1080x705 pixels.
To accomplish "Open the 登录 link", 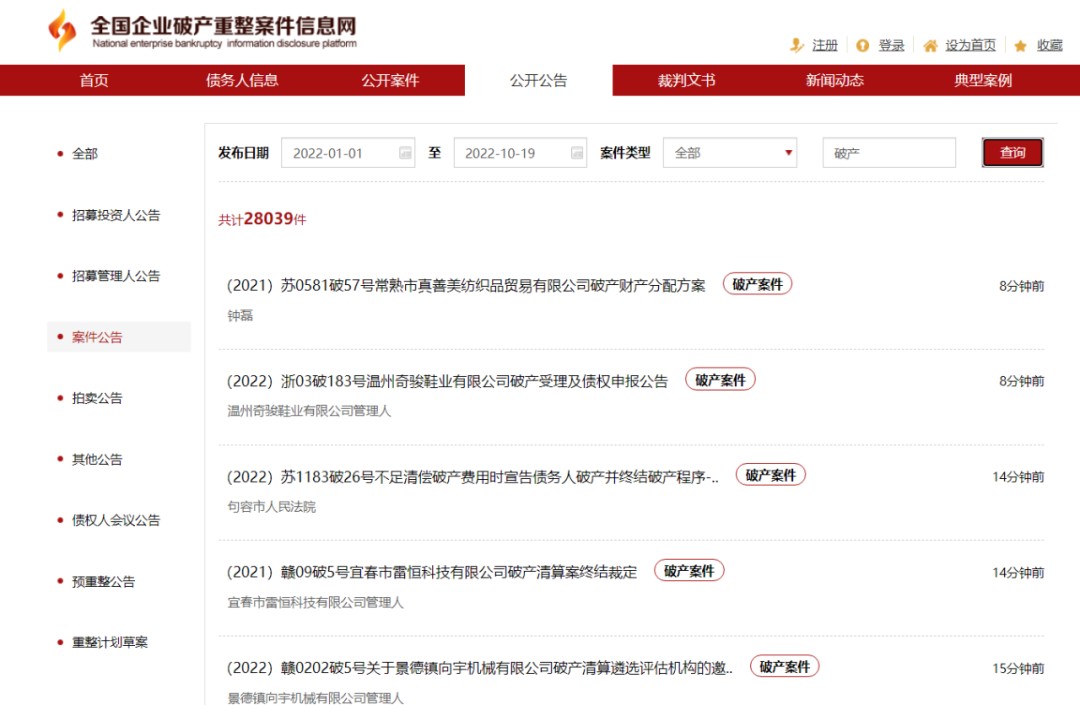I will (x=891, y=45).
